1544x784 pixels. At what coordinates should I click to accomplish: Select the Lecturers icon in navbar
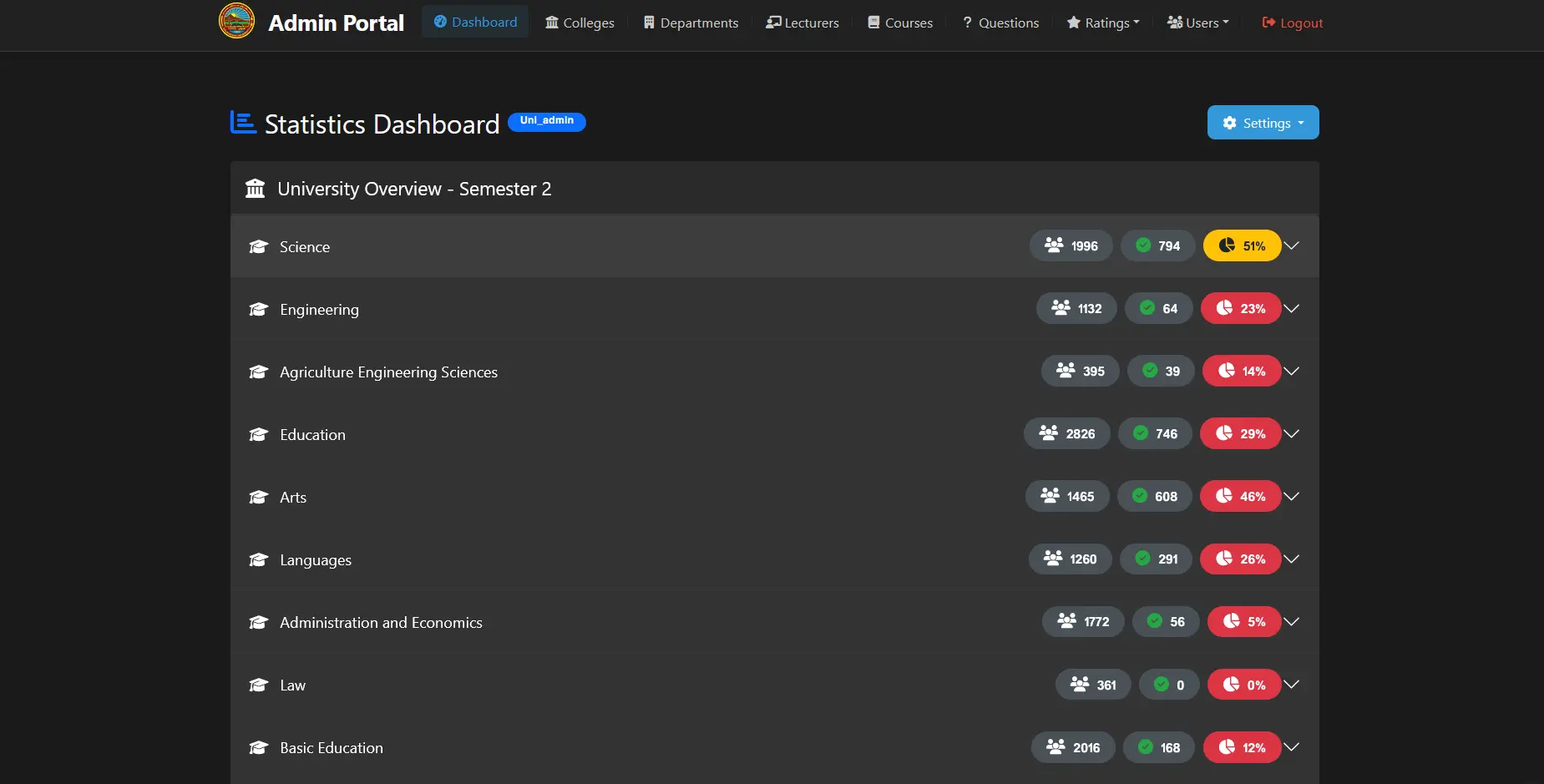(x=772, y=23)
